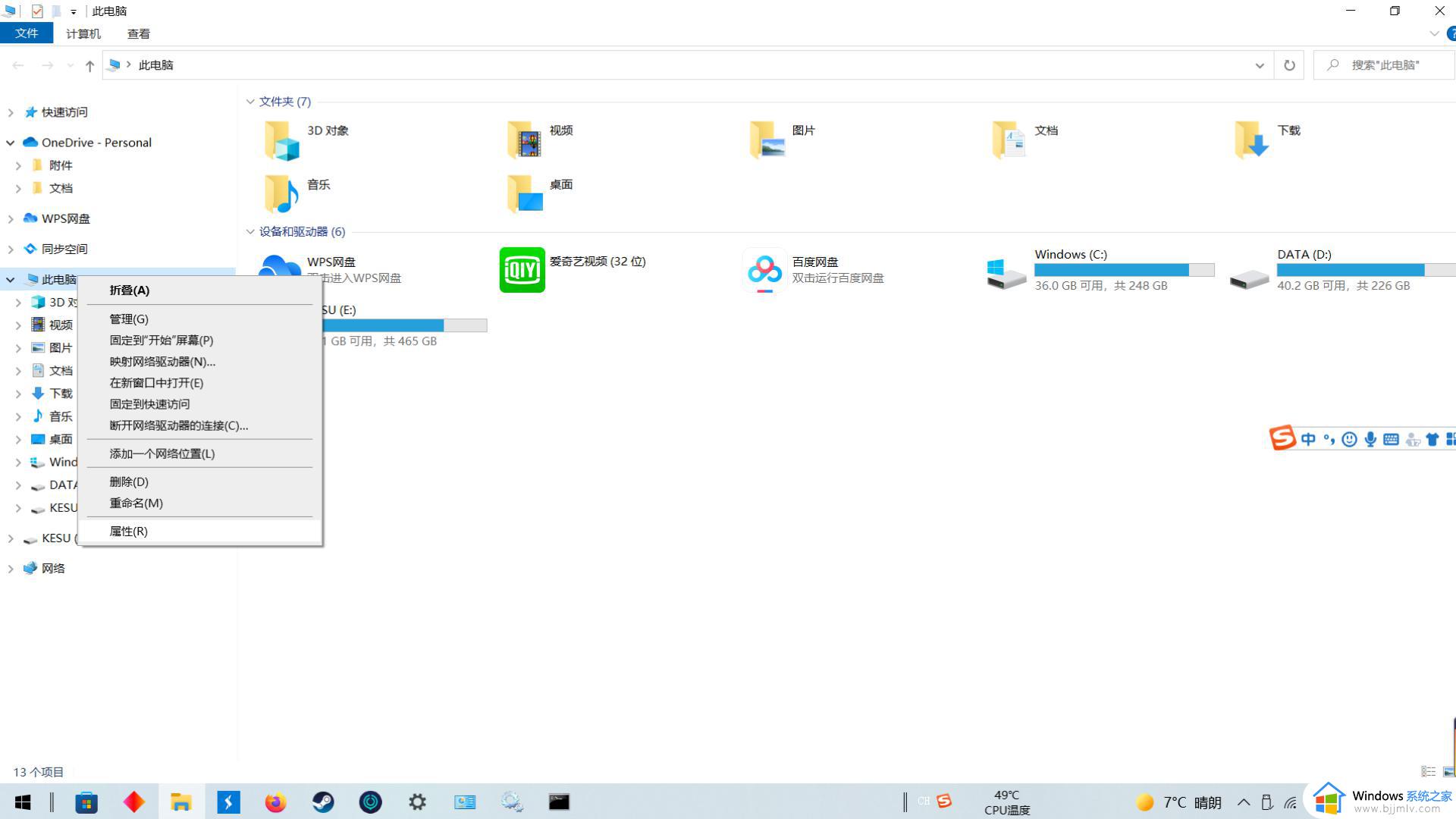
Task: Expand 网络 tree node
Action: [x=10, y=569]
